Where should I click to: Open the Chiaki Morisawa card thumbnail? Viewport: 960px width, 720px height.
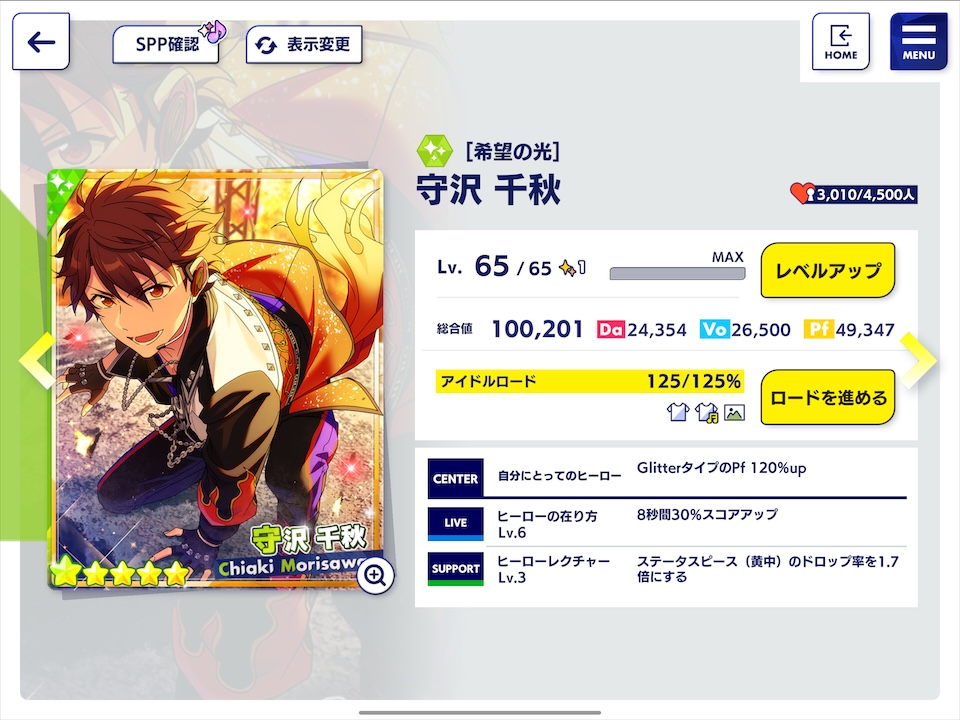pos(216,379)
